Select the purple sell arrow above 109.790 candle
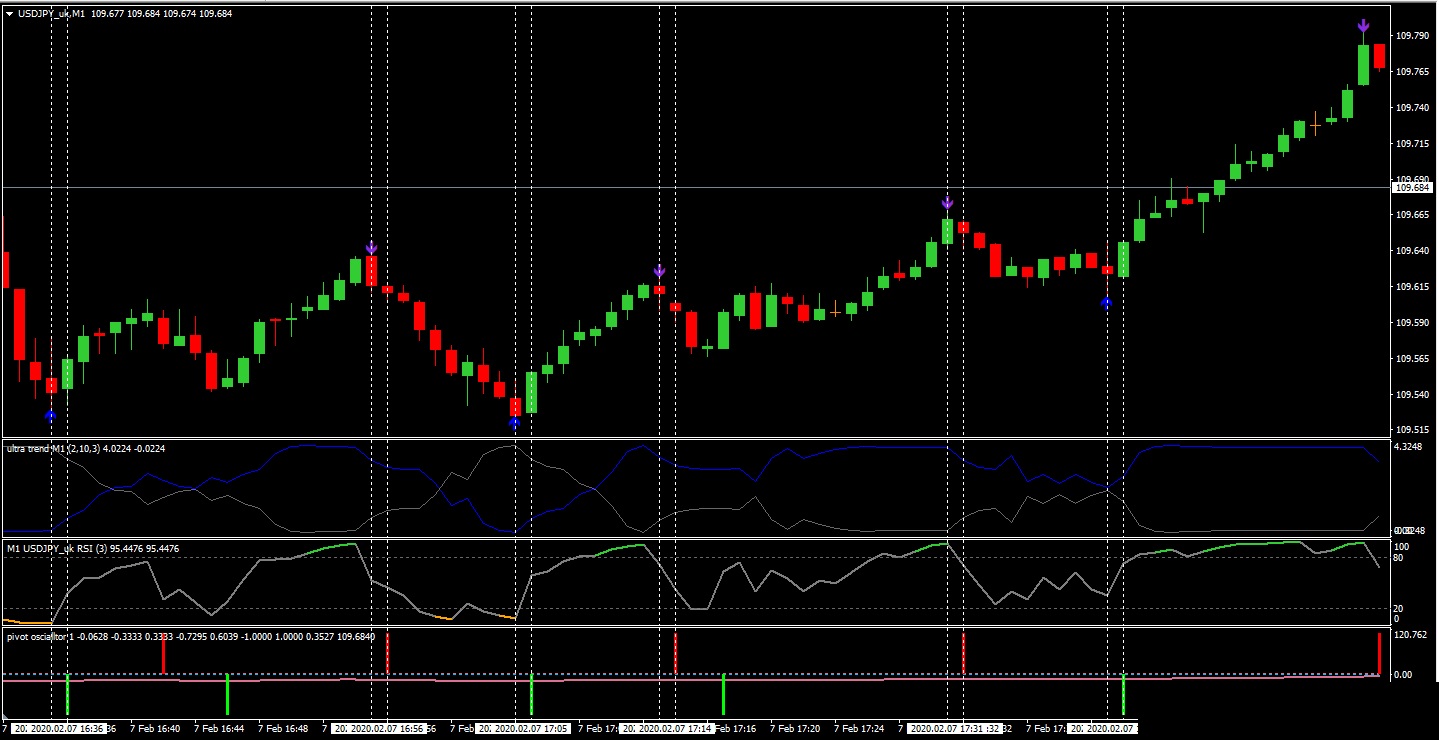The image size is (1439, 740). (x=1363, y=26)
